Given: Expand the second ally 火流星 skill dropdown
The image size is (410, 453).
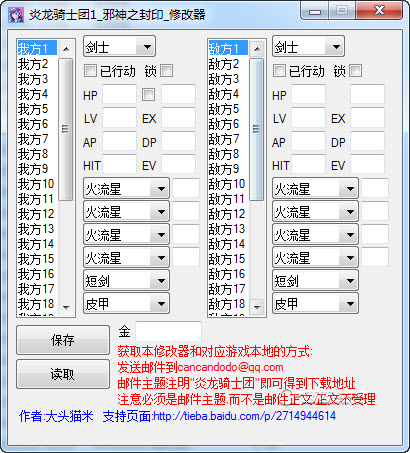Looking at the screenshot, I should click(126, 212).
